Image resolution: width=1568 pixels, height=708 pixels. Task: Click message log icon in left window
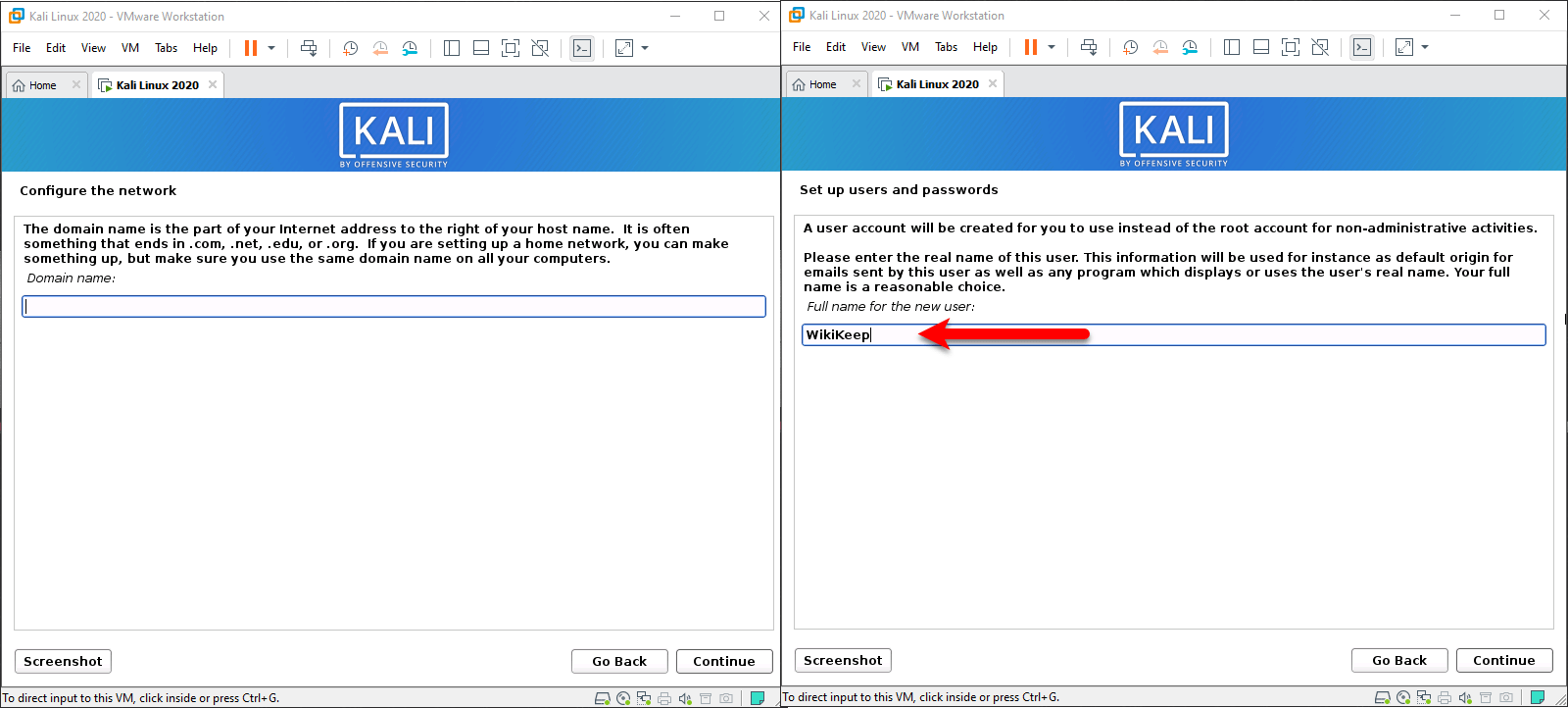point(758,698)
